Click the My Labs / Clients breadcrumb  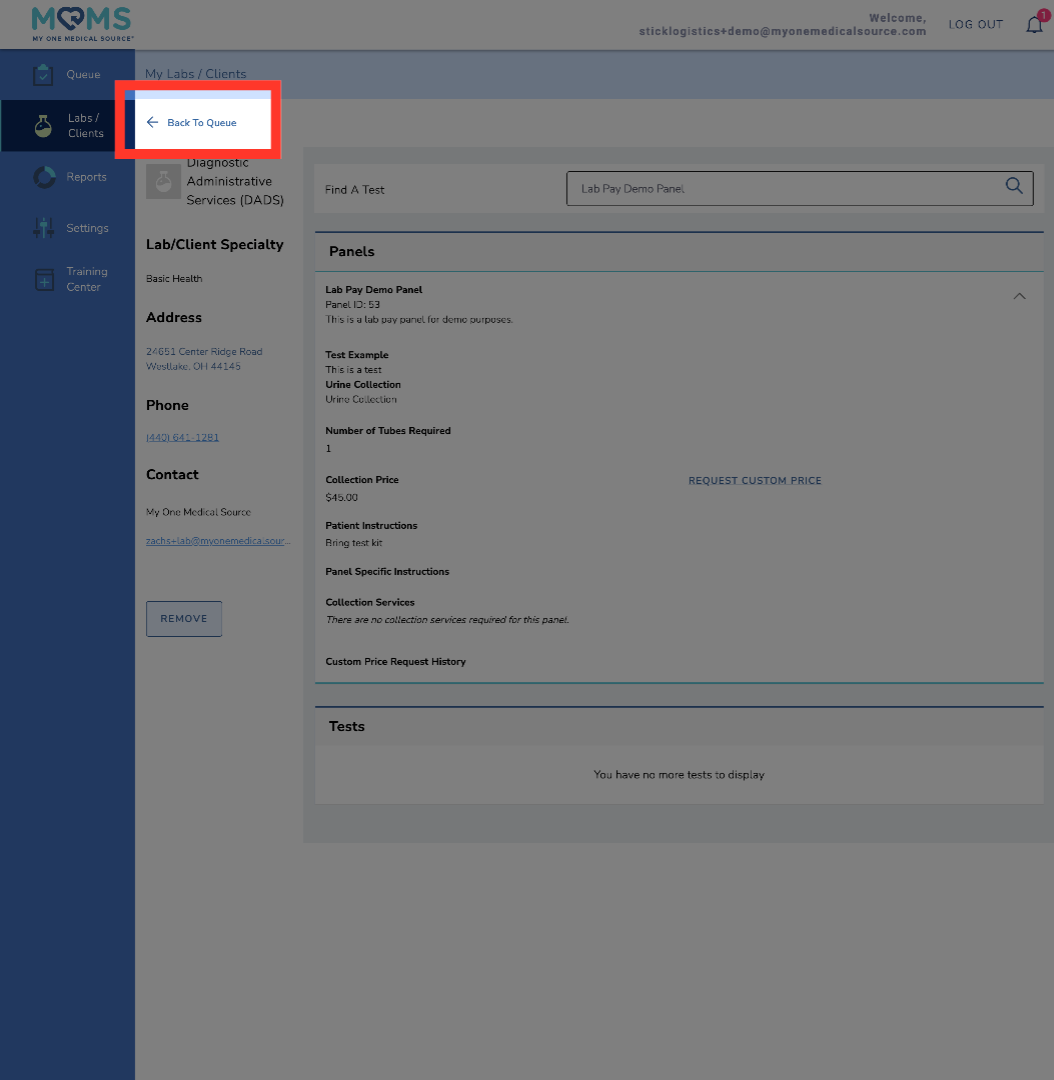click(x=196, y=74)
